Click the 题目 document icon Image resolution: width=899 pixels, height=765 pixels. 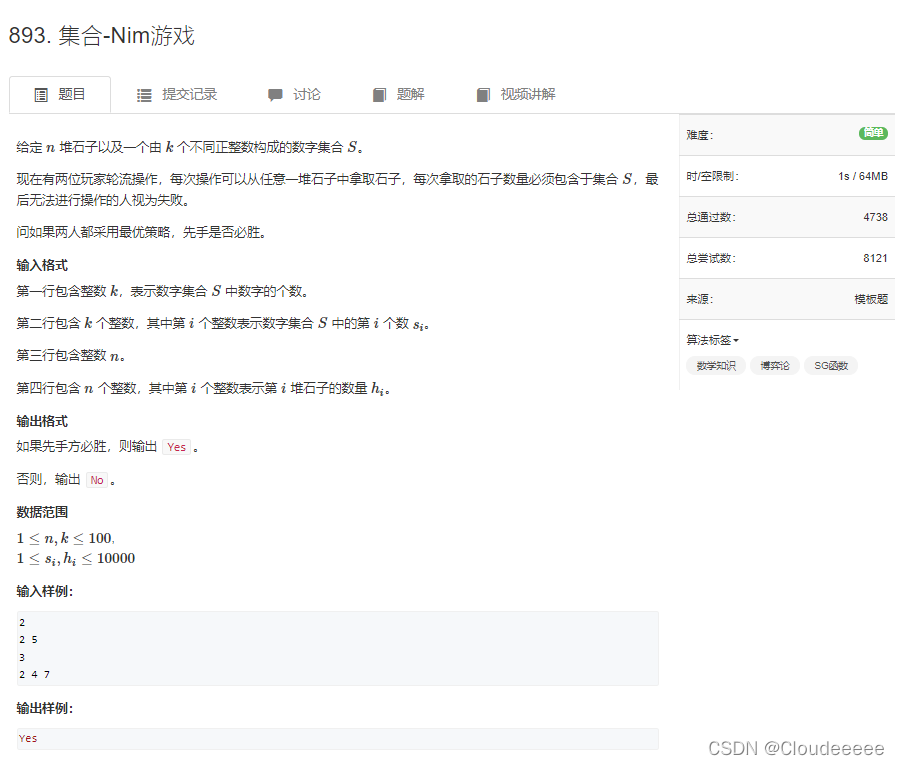(x=41, y=95)
